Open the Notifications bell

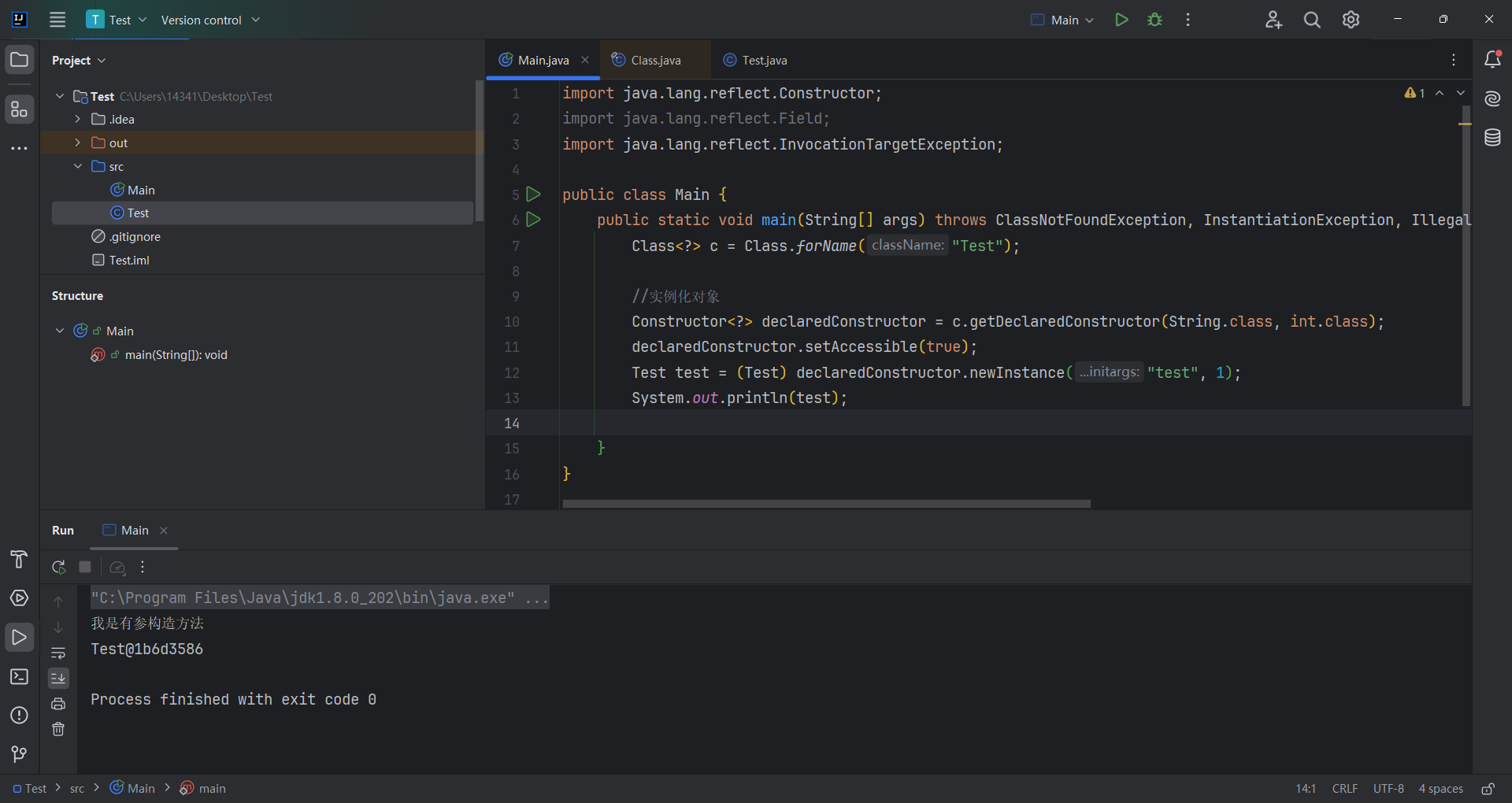pyautogui.click(x=1492, y=59)
